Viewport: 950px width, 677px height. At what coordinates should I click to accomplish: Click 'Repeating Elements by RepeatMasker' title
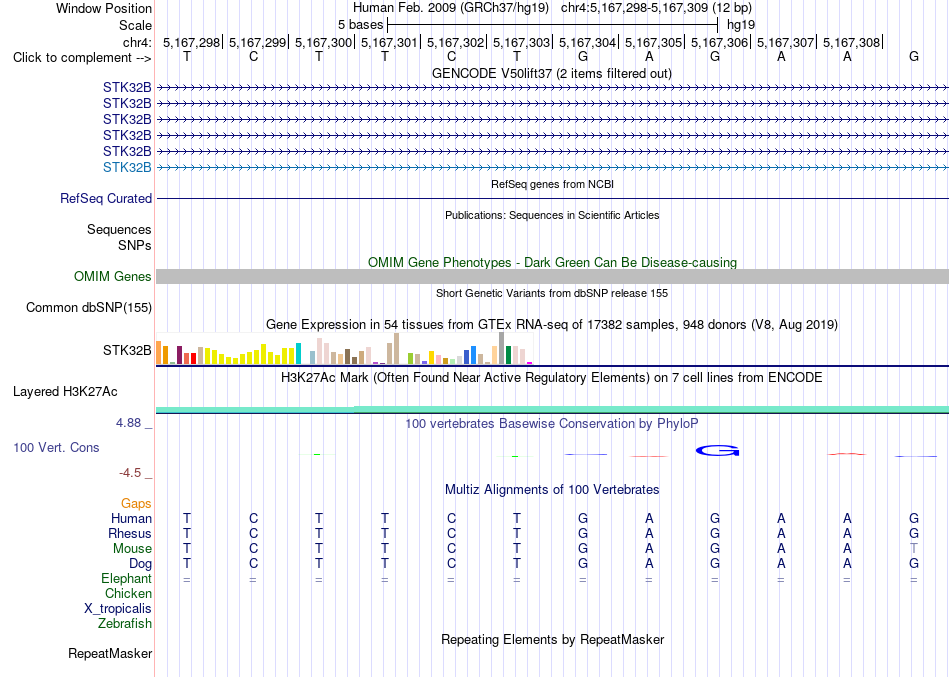[x=553, y=639]
